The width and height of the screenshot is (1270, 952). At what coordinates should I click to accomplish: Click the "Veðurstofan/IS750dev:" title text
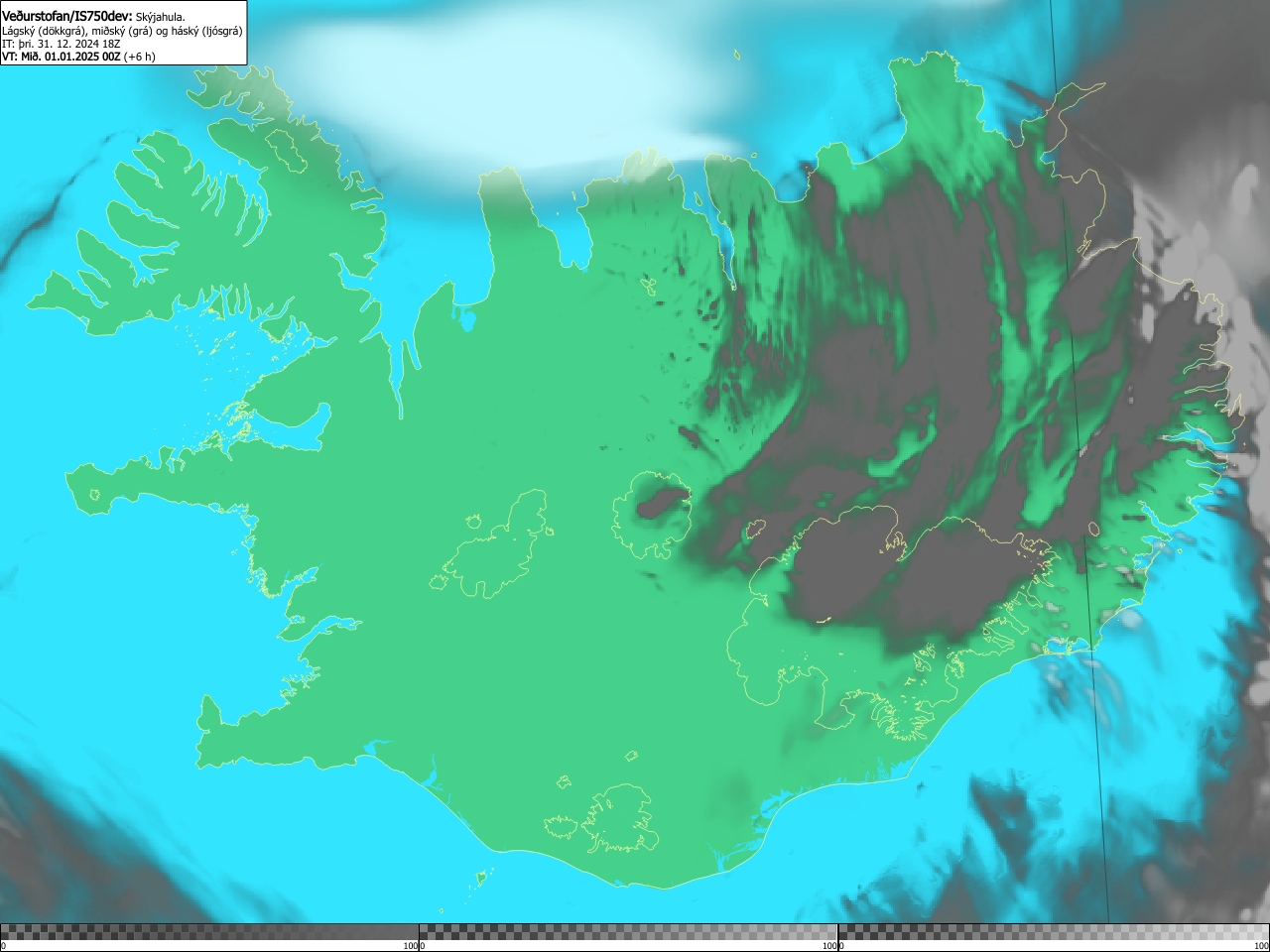click(67, 16)
